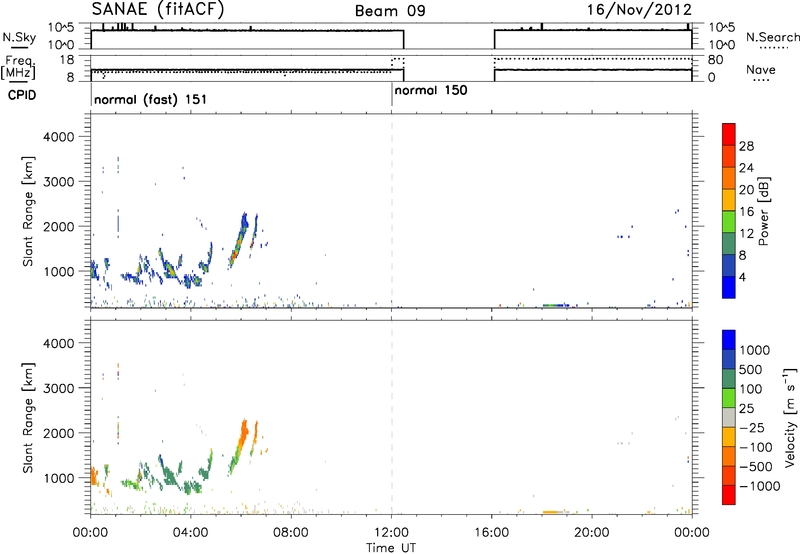
Task: Click the SANAE (fitACF) plot title
Action: 158,9
